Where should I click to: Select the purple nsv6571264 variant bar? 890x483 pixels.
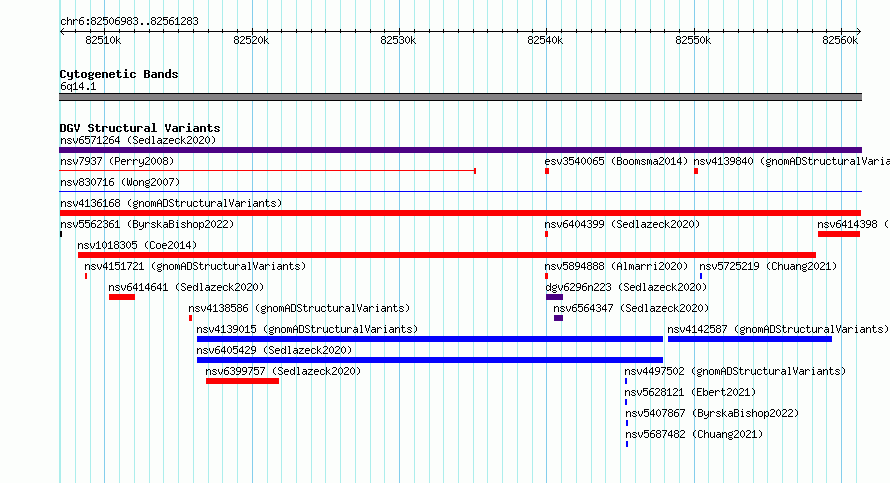click(460, 150)
